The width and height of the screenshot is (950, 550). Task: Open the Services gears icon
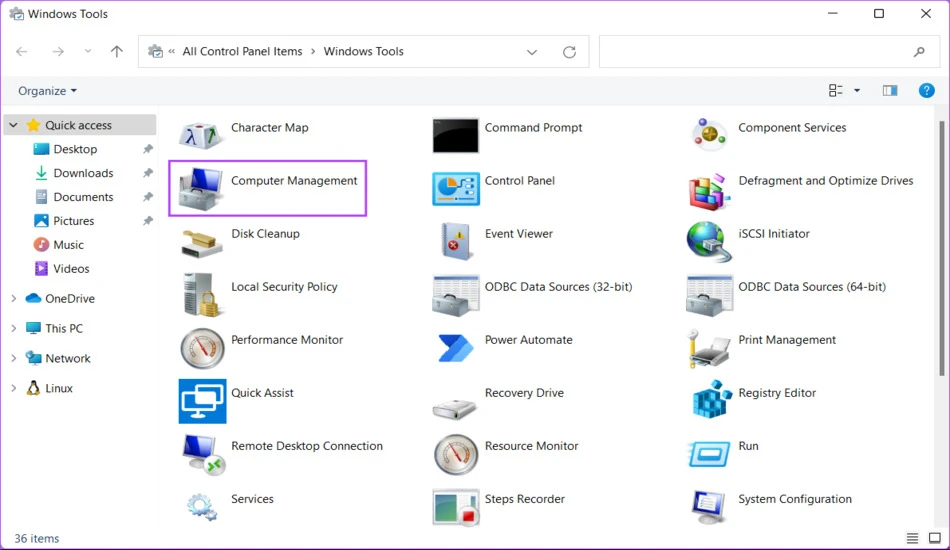(x=202, y=506)
